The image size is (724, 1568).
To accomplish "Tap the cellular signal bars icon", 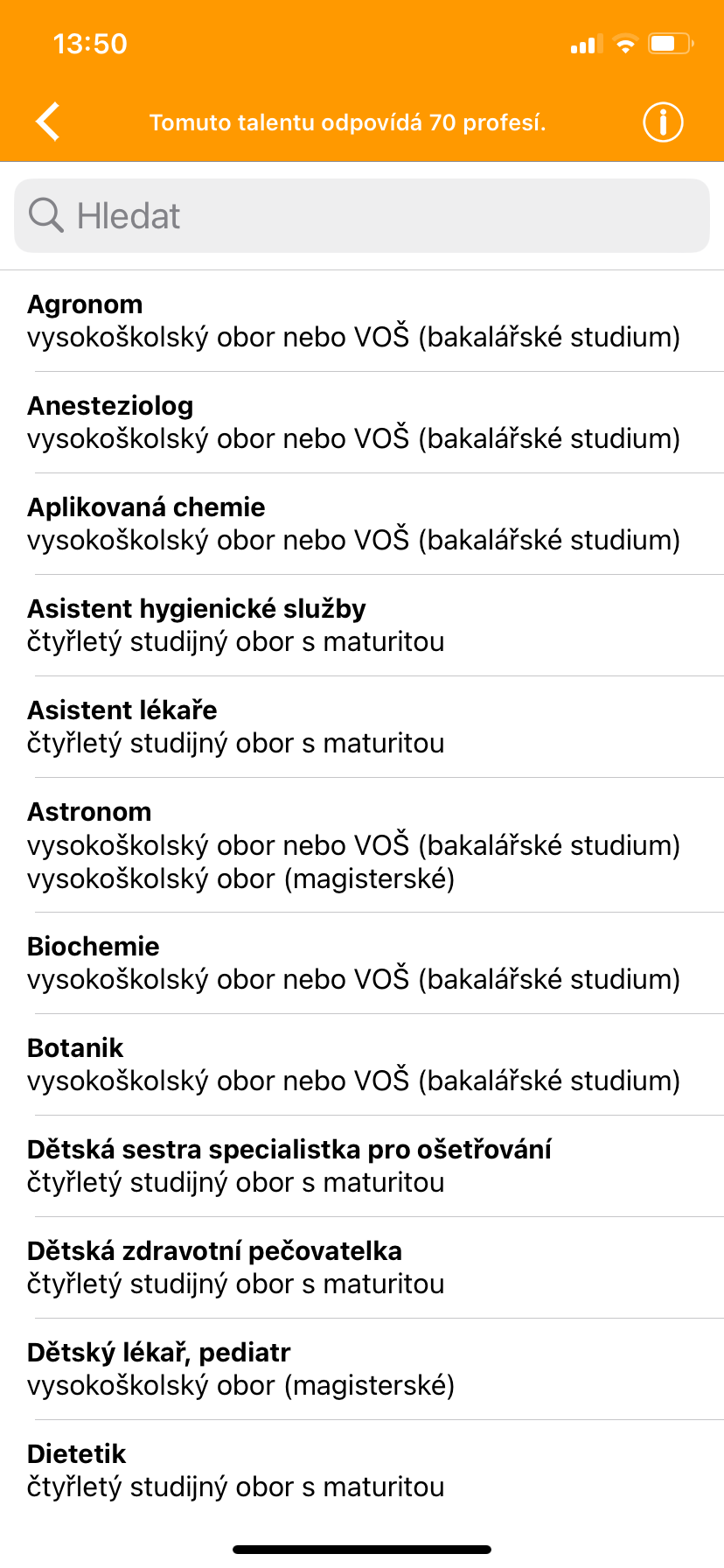I will 587,44.
